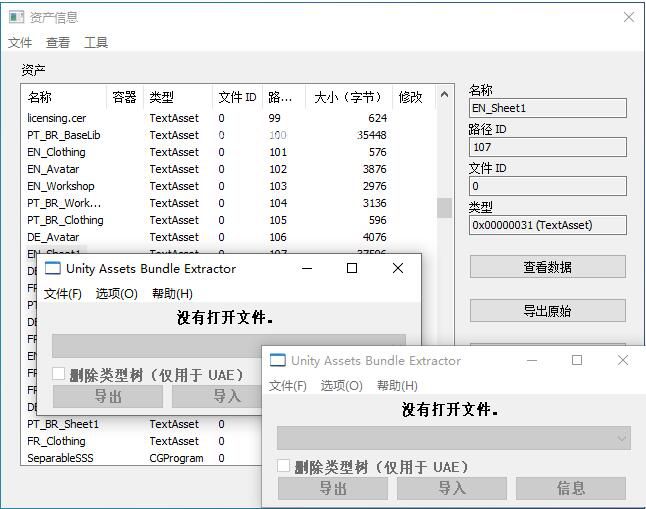This screenshot has height=509, width=646.
Task: Click the 类型 field showing 0x00000031 (TextAsset)
Action: 548,225
